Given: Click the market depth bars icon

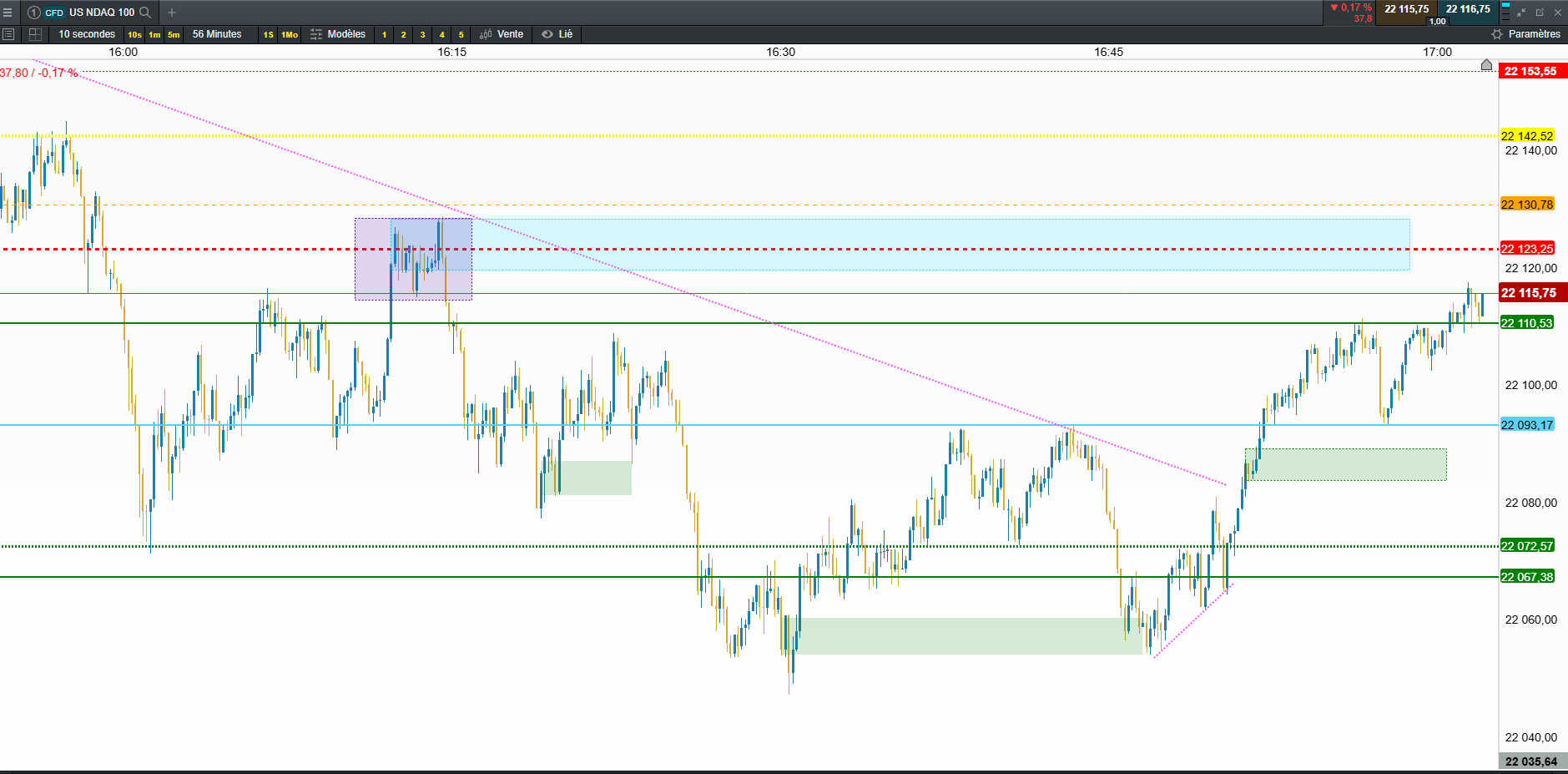Looking at the screenshot, I should pyautogui.click(x=1505, y=12).
